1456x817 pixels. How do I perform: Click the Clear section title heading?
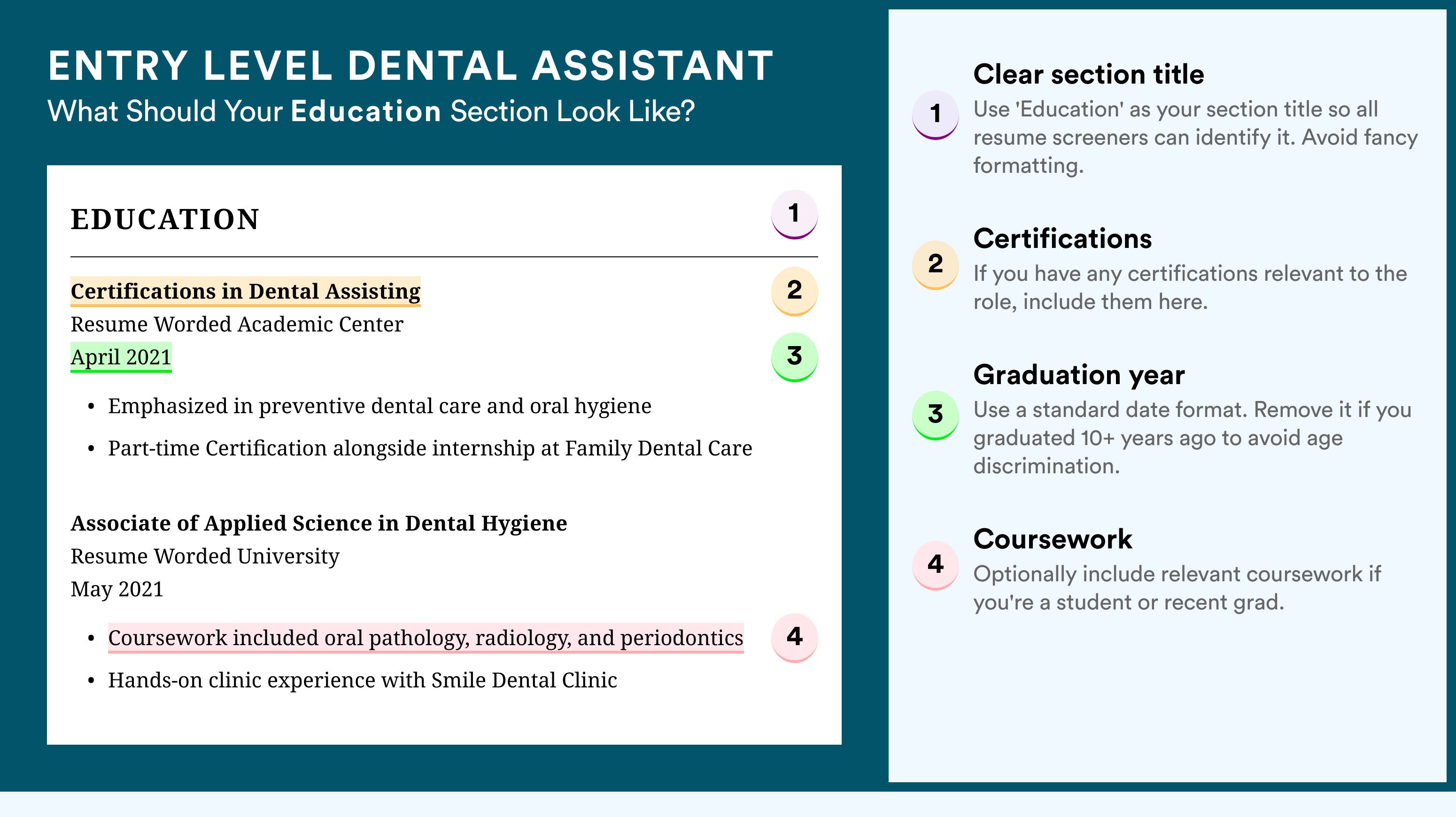point(1089,74)
